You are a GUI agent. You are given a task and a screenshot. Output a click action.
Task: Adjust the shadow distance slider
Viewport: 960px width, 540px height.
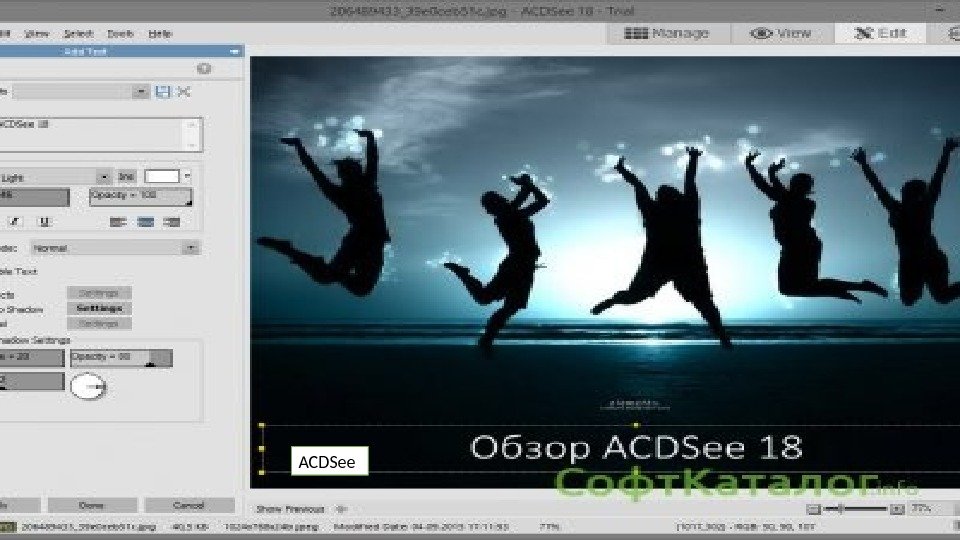click(32, 358)
